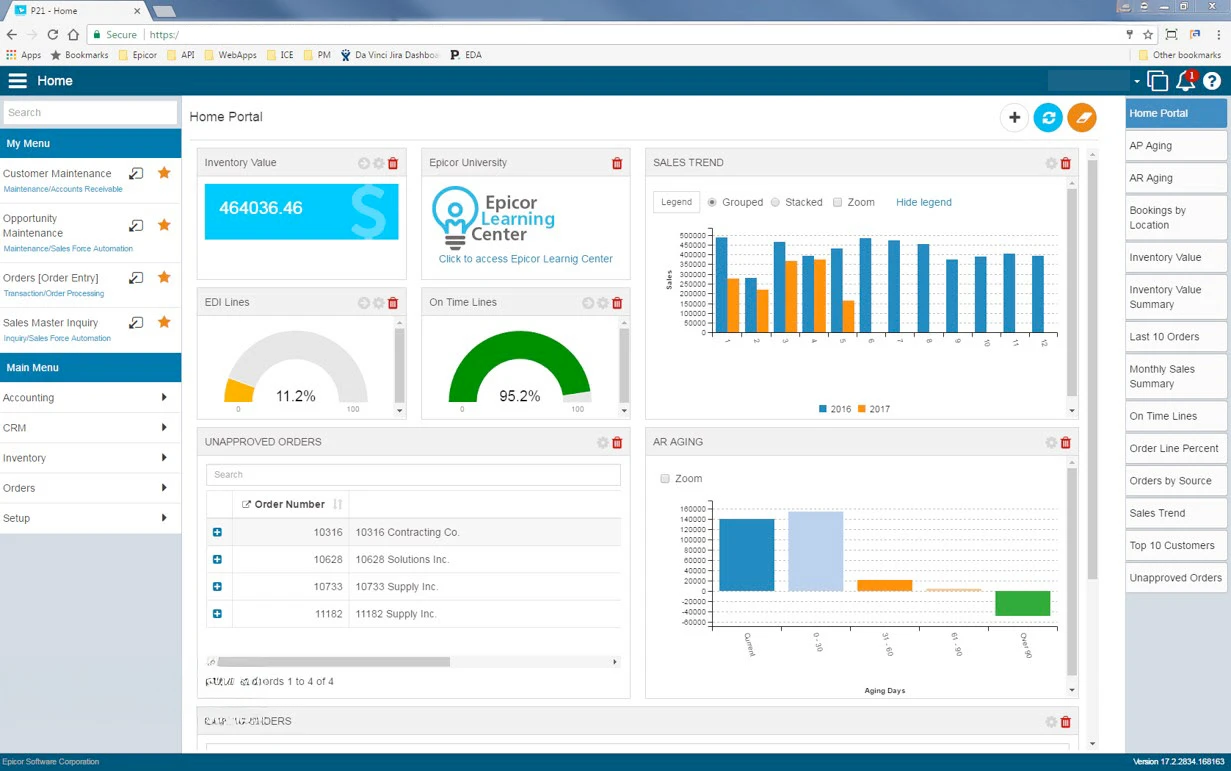Click the Unapproved Orders search field
The width and height of the screenshot is (1231, 771).
coord(413,475)
